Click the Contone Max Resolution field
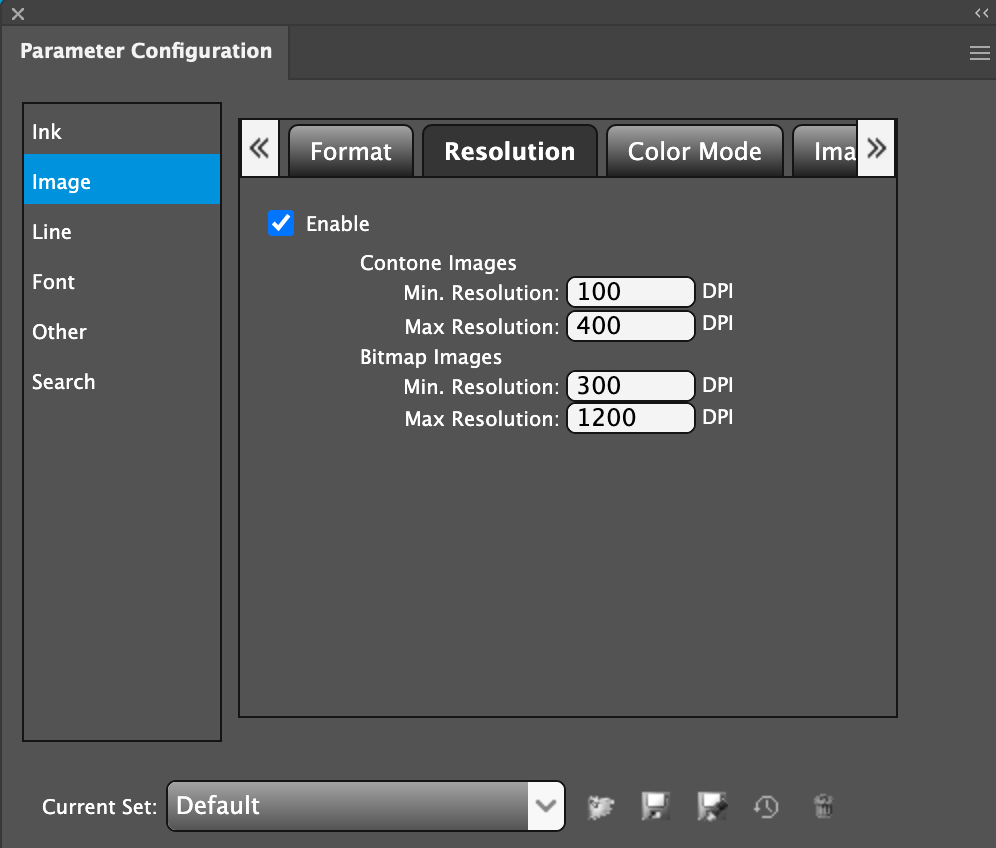 tap(630, 326)
